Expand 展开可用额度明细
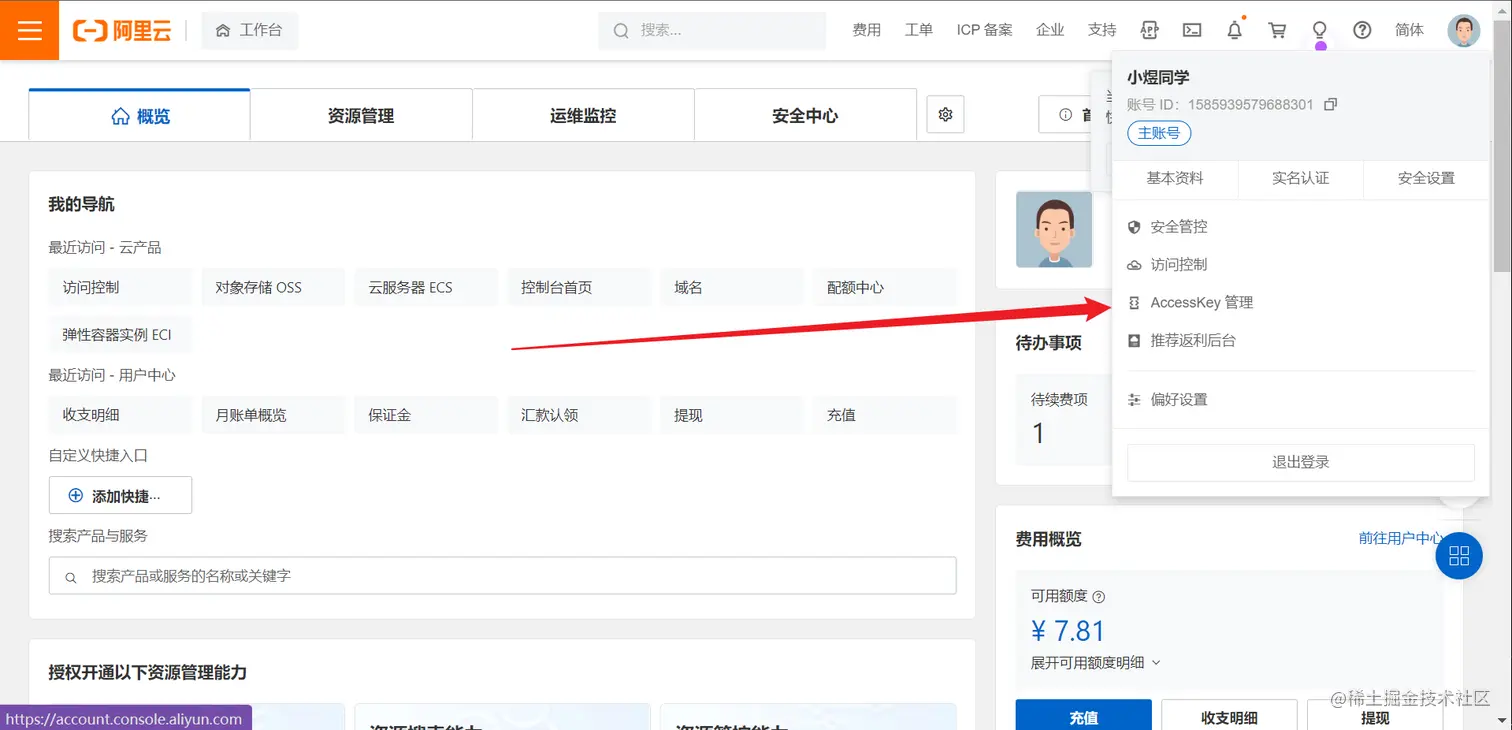 (x=1096, y=662)
